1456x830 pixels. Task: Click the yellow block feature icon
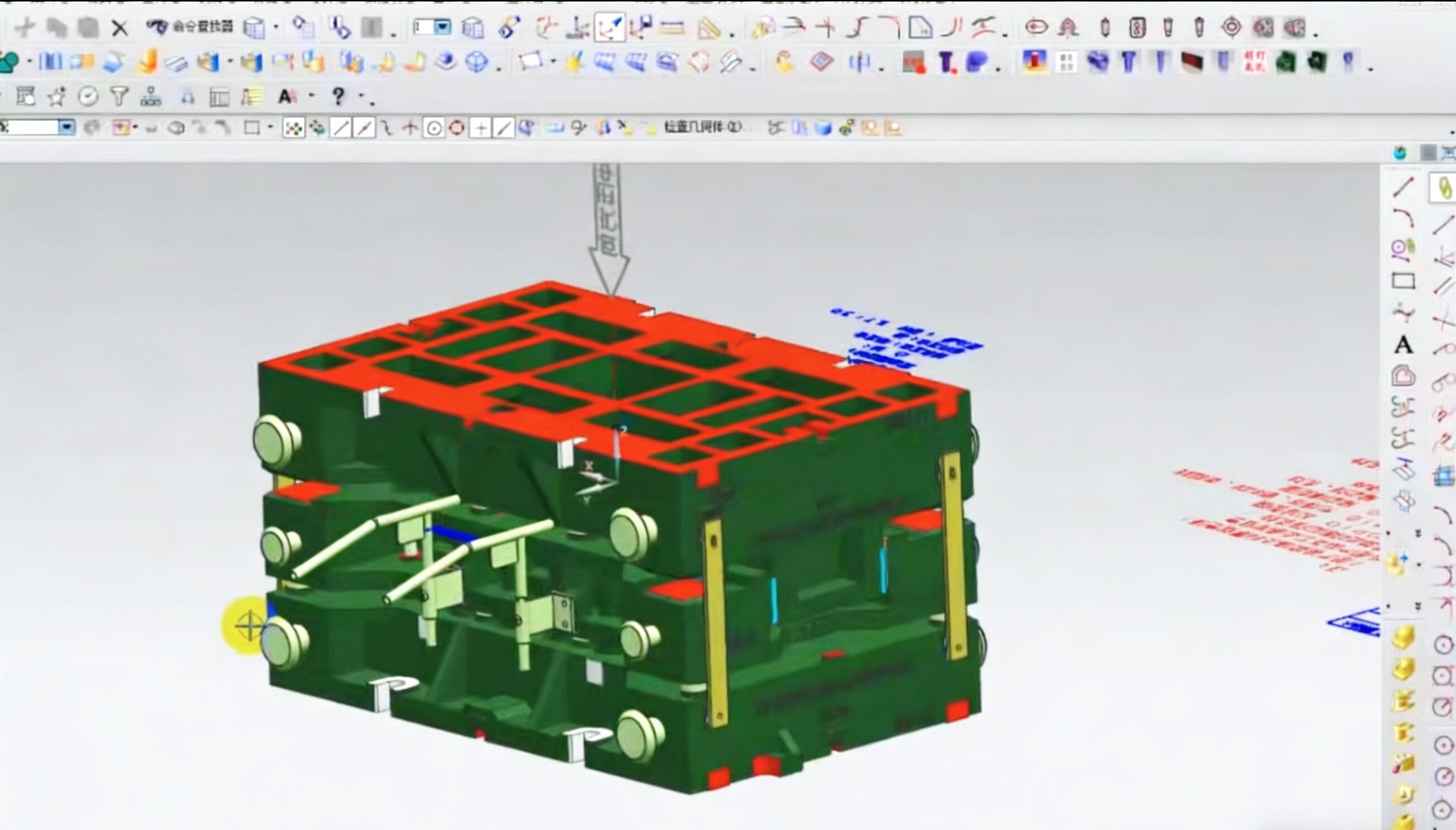[x=1403, y=638]
